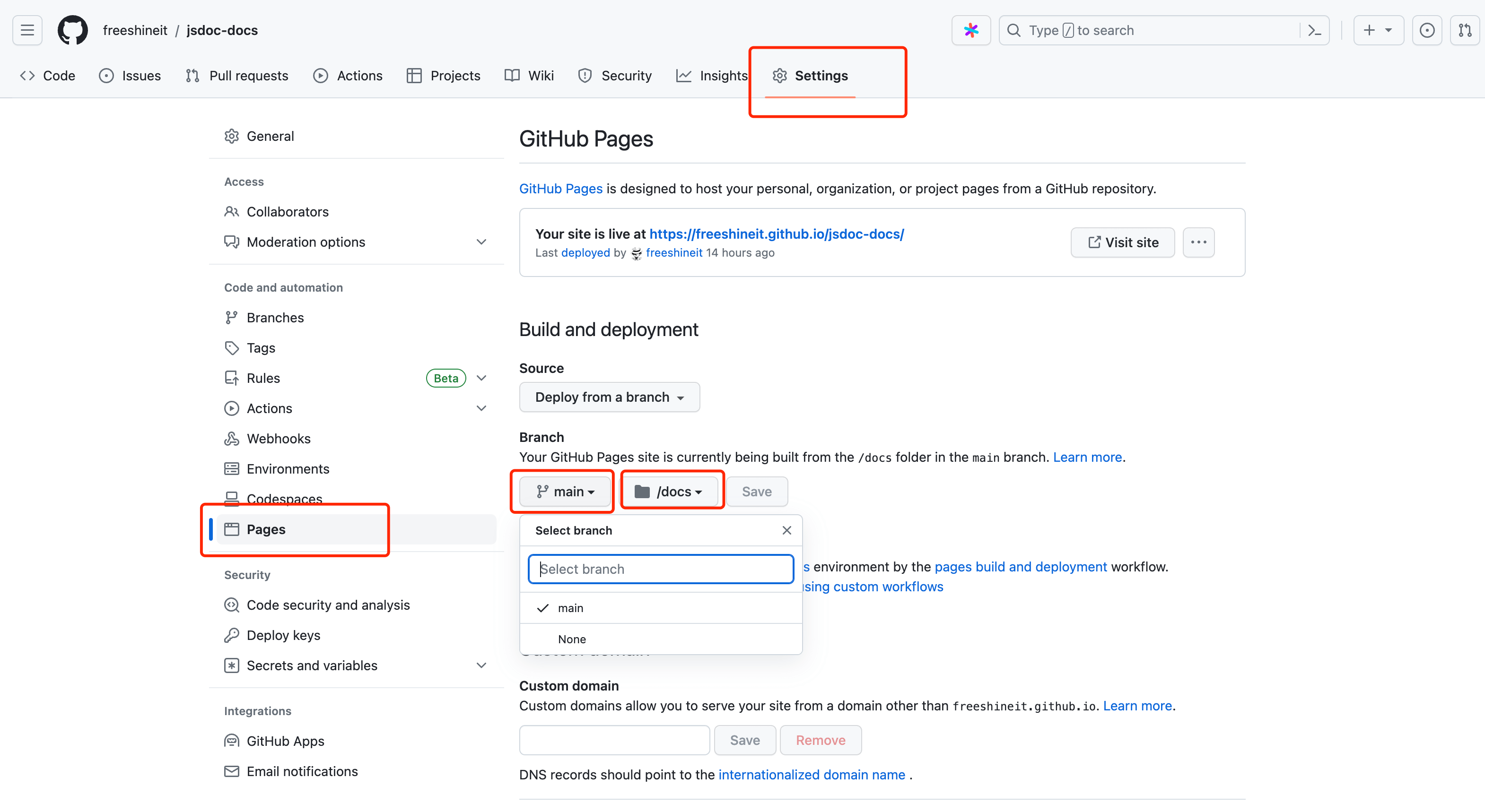Open the create new plus dropdown

point(1378,30)
